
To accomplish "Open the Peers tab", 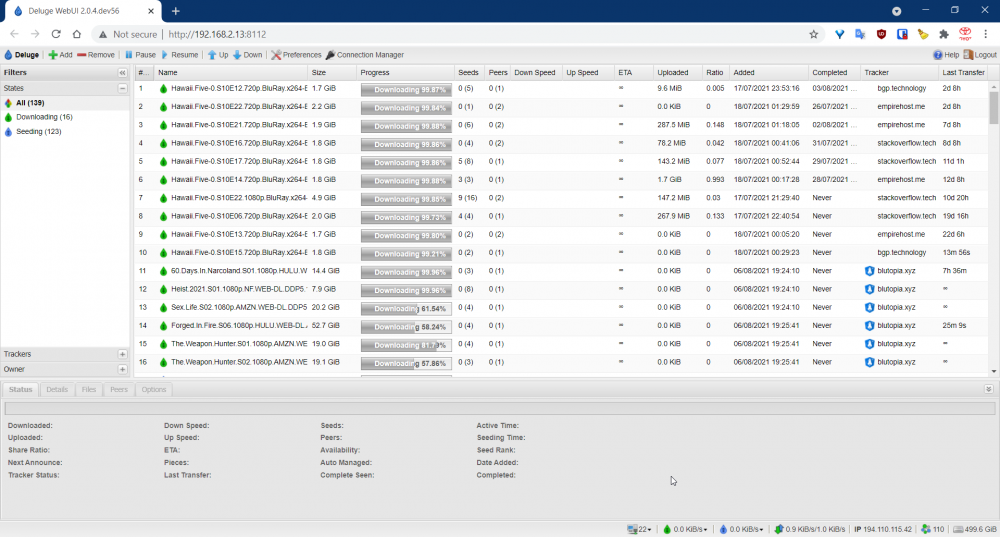I will (119, 389).
